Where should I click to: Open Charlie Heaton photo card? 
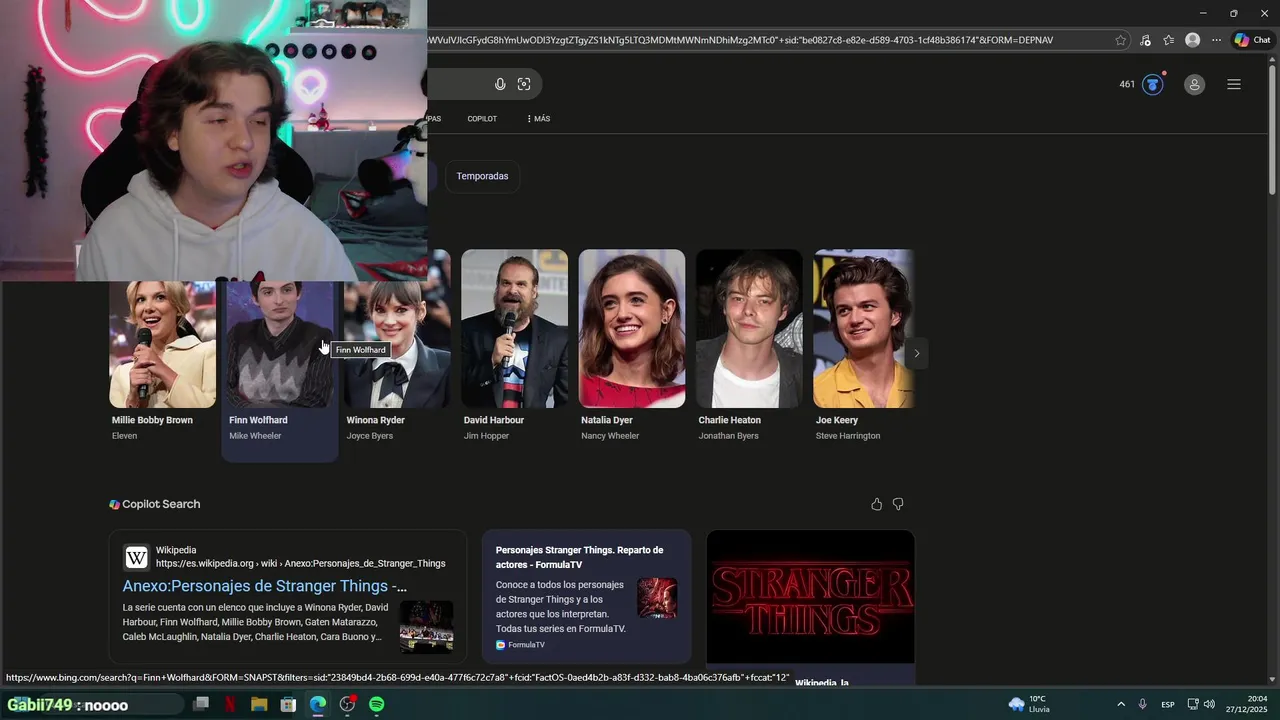[x=749, y=328]
